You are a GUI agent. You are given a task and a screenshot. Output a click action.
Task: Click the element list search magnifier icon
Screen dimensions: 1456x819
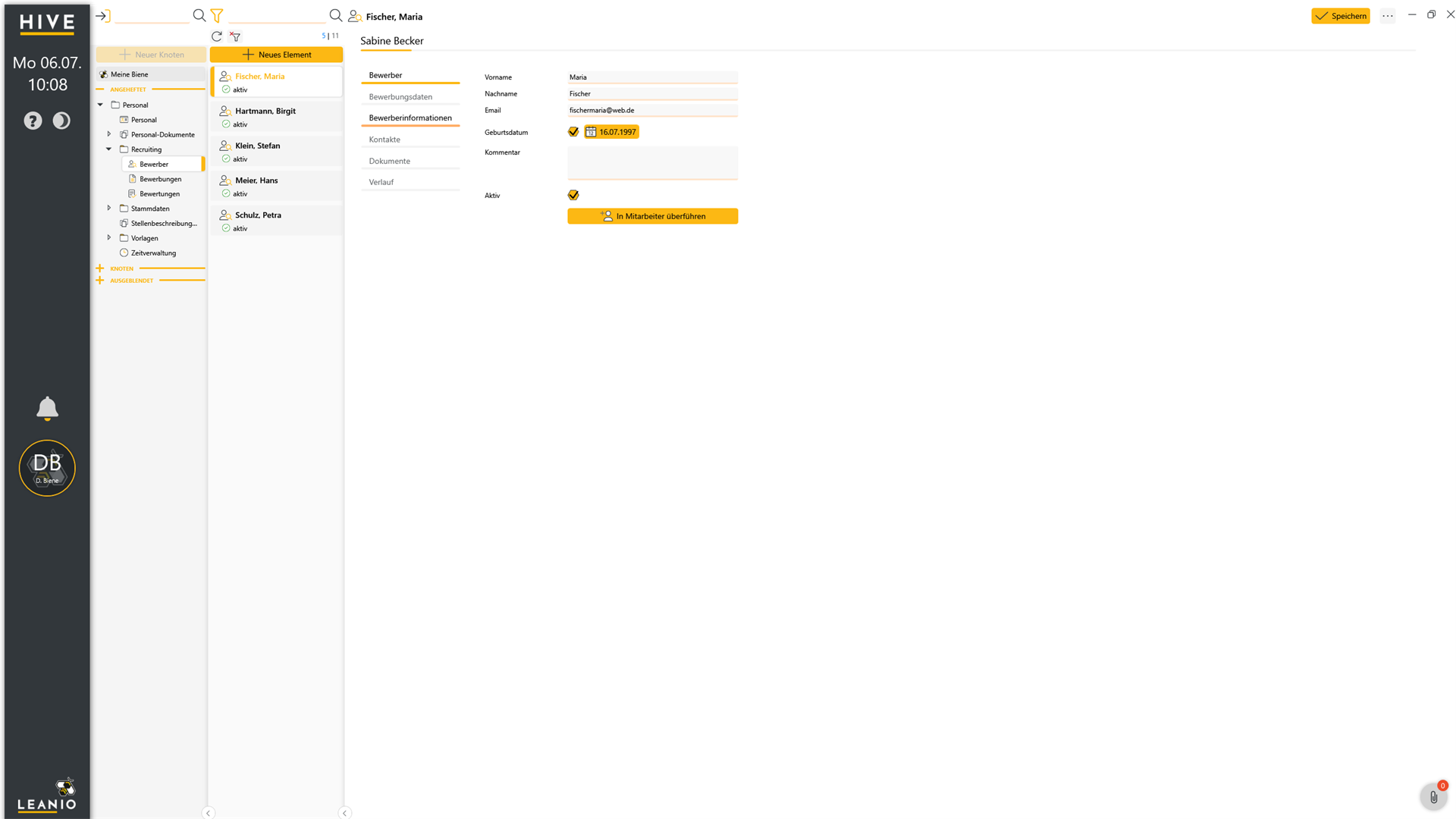336,16
